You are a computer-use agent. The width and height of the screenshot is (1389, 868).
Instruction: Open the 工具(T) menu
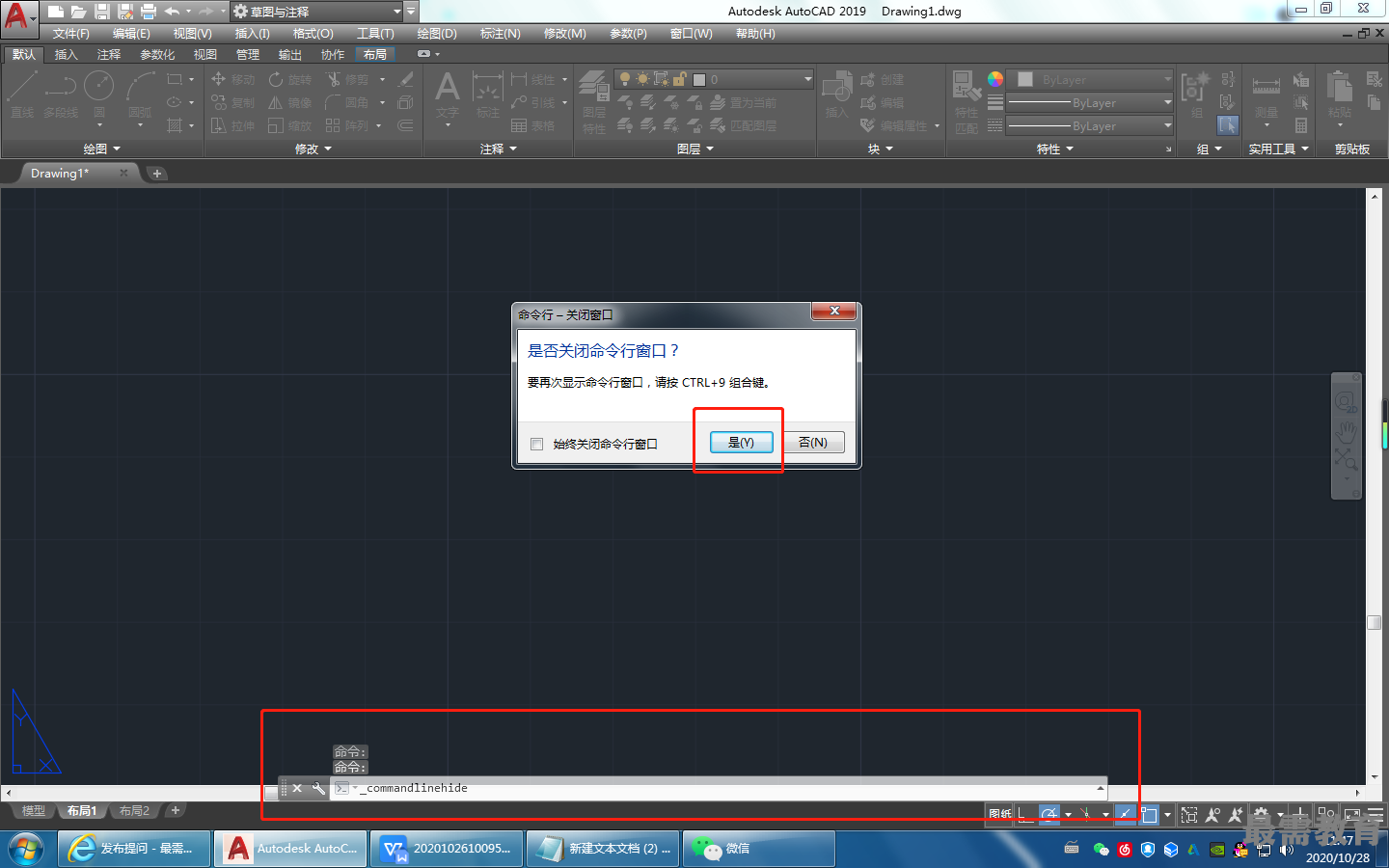(x=375, y=34)
